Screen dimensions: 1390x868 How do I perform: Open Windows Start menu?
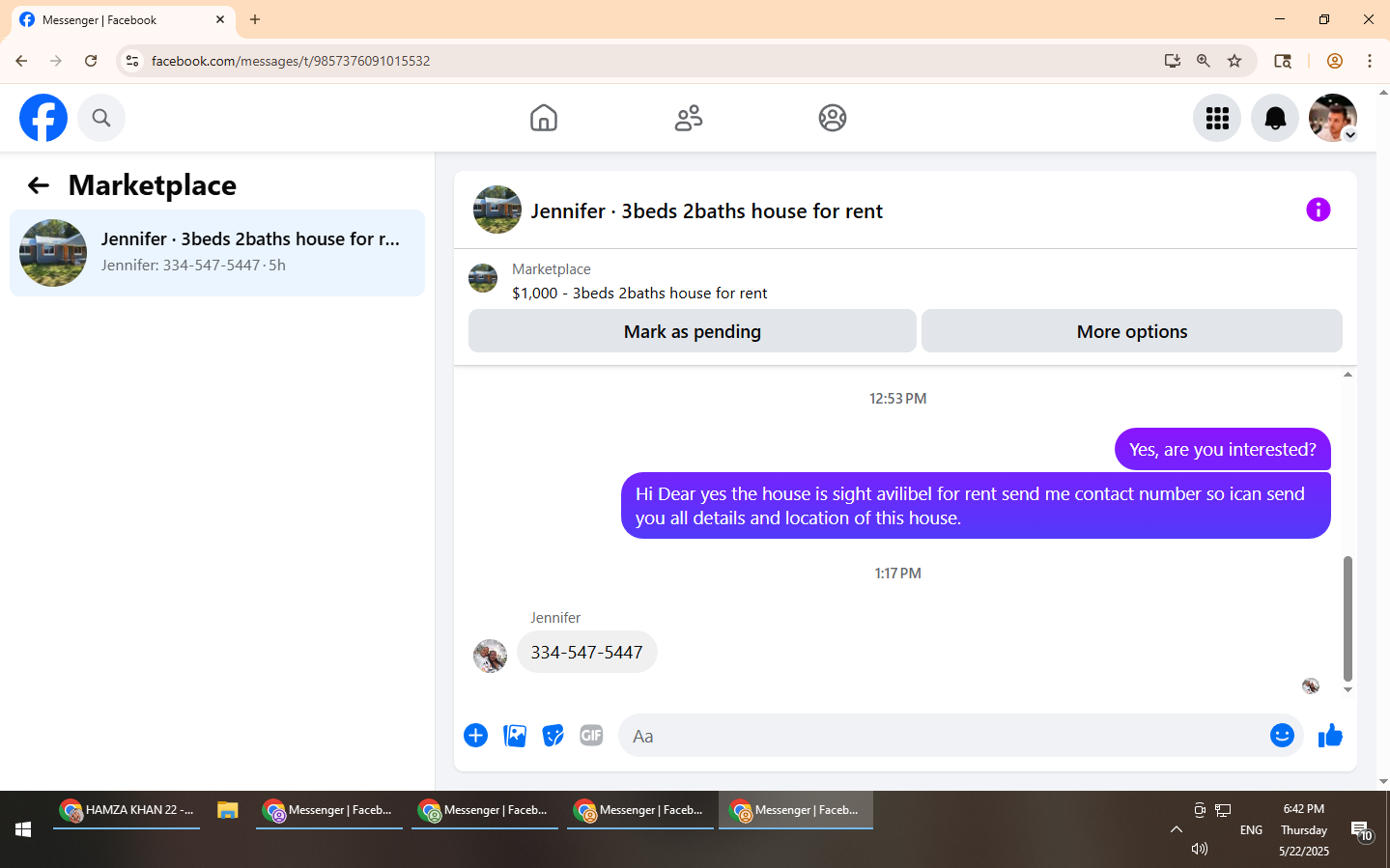(23, 829)
